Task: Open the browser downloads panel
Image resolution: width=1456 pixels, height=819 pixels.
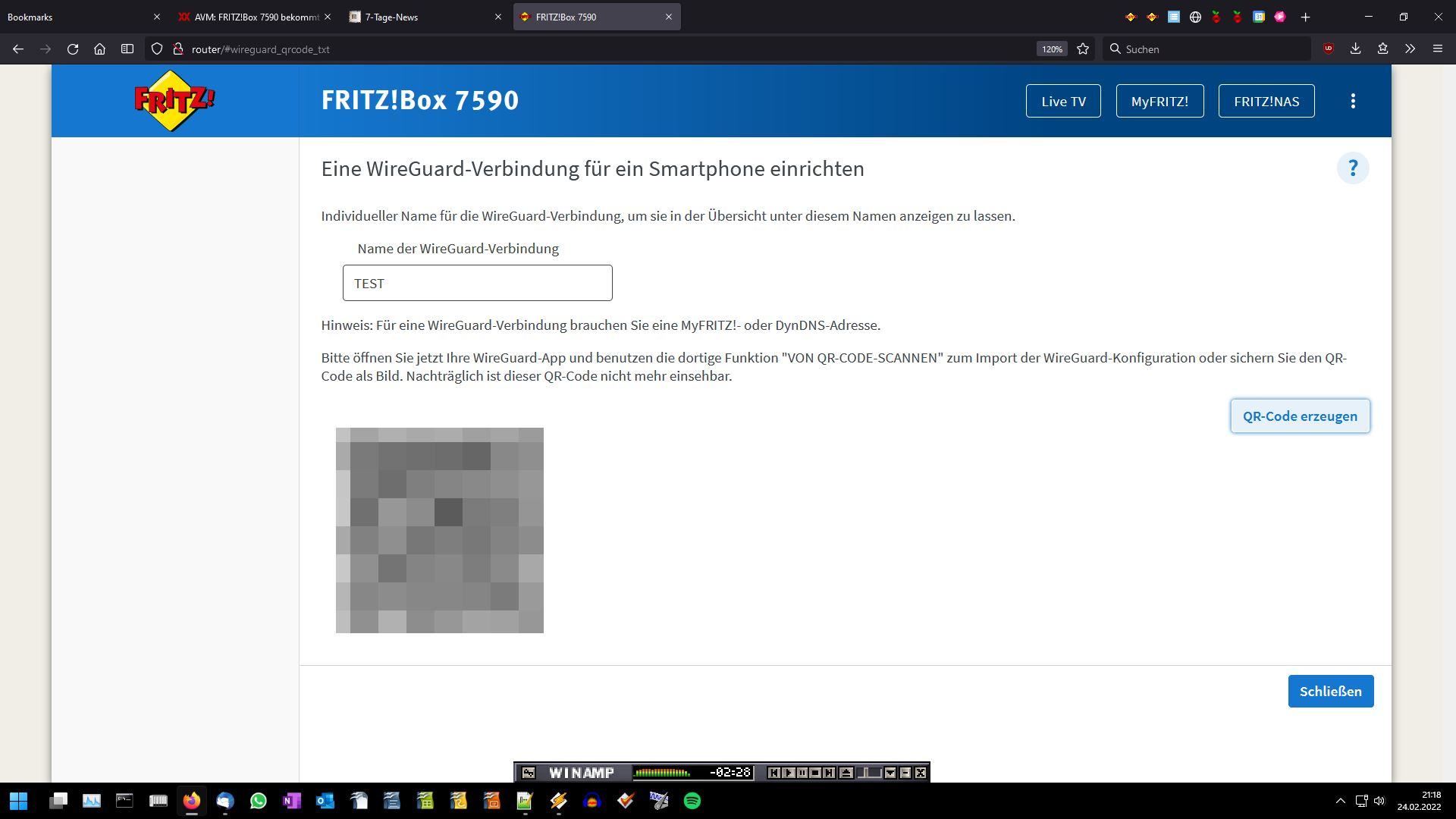Action: coord(1355,49)
